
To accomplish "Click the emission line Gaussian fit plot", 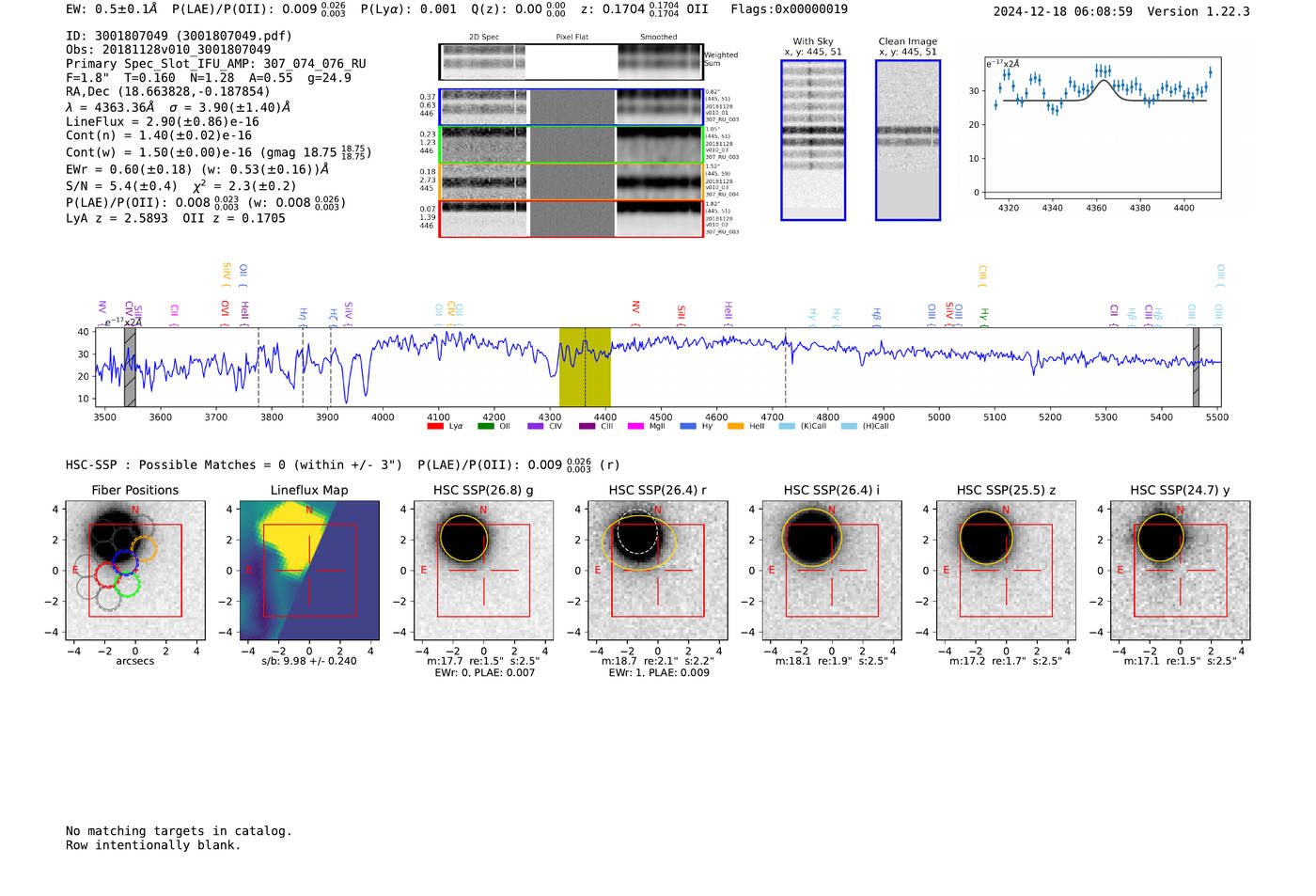I will click(x=1103, y=129).
